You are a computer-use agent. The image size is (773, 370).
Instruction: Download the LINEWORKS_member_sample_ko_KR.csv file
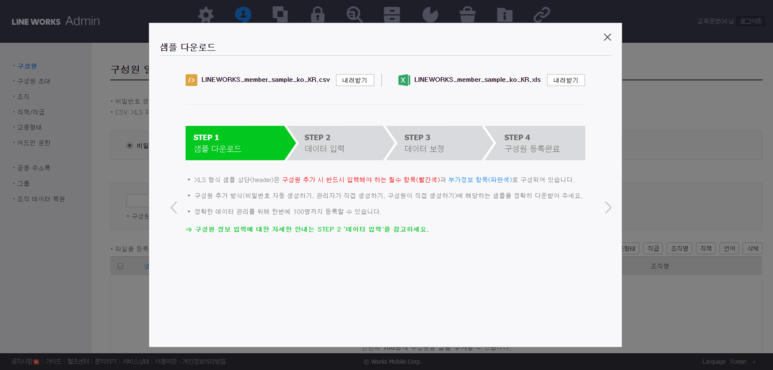coord(355,80)
